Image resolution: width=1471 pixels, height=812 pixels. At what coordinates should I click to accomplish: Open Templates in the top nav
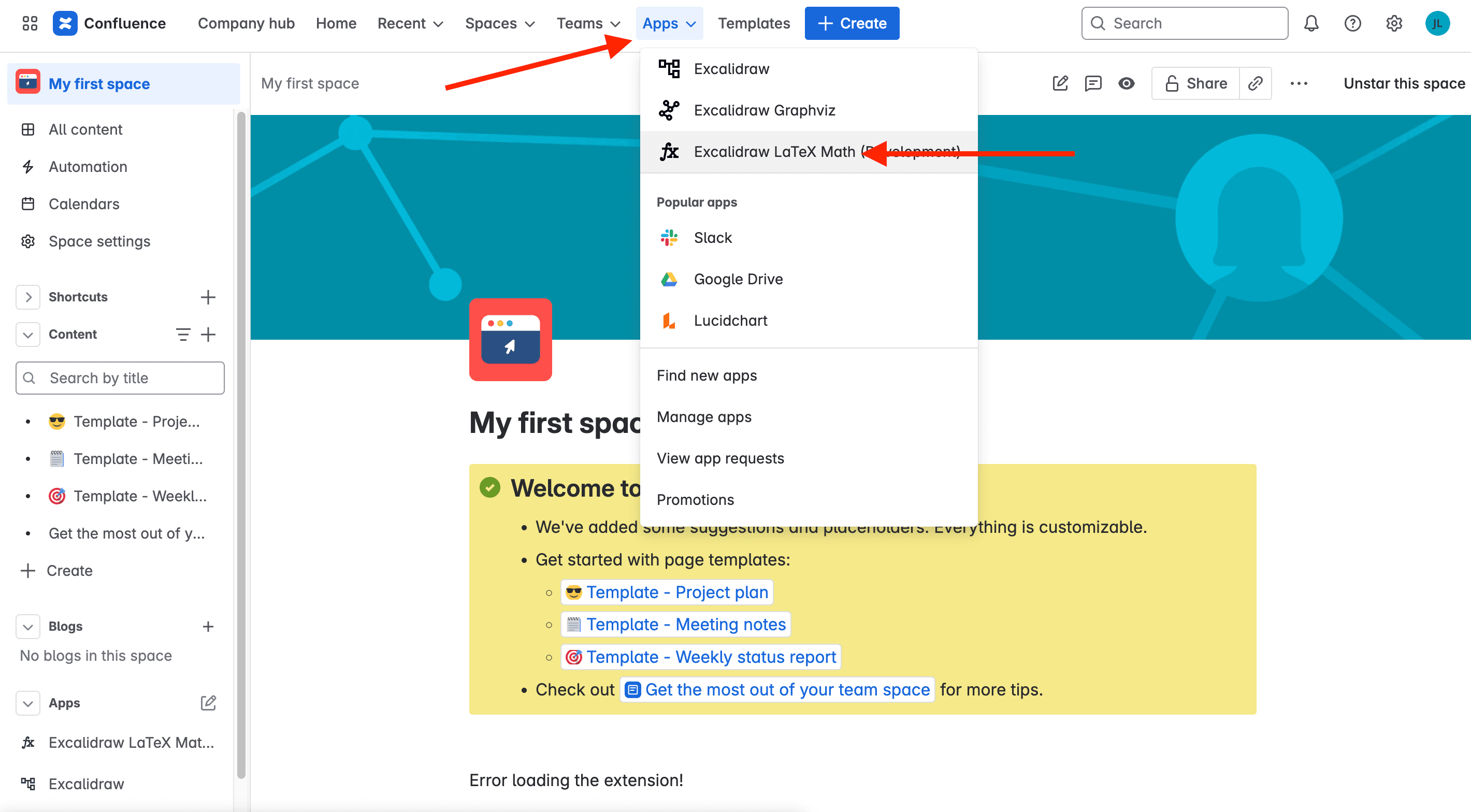pyautogui.click(x=754, y=23)
